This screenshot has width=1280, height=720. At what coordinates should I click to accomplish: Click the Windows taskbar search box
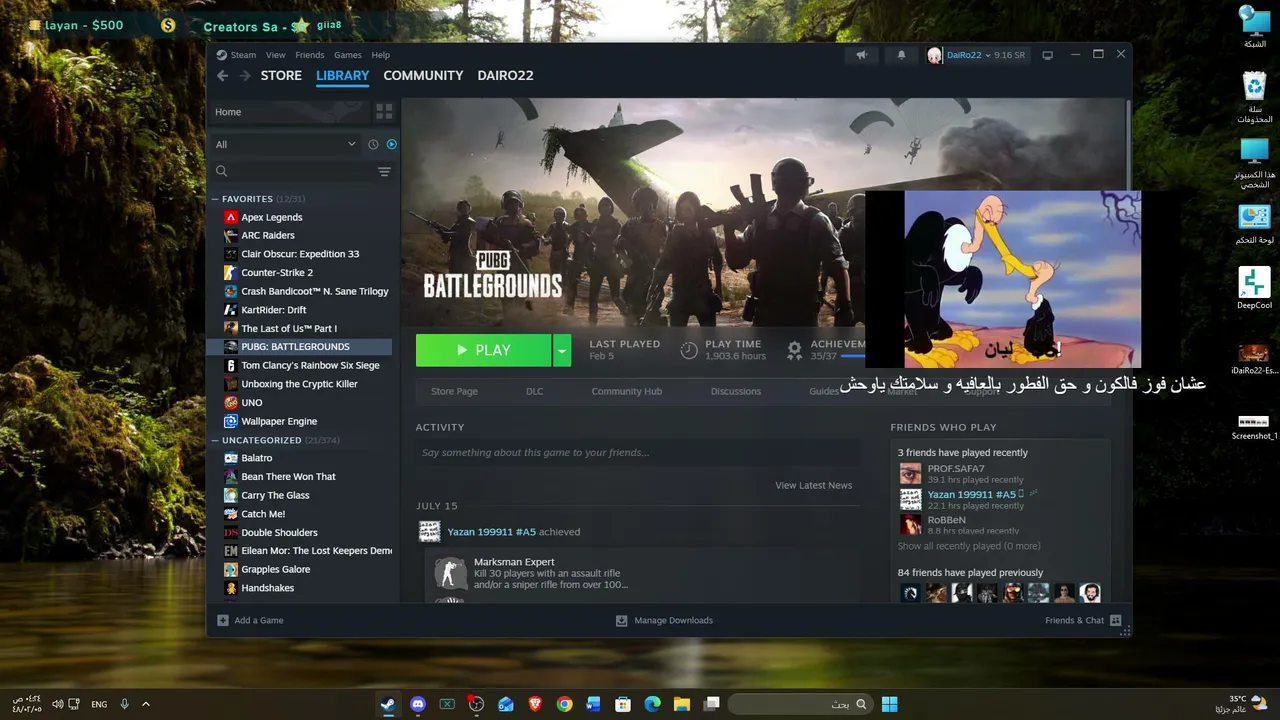[x=798, y=704]
